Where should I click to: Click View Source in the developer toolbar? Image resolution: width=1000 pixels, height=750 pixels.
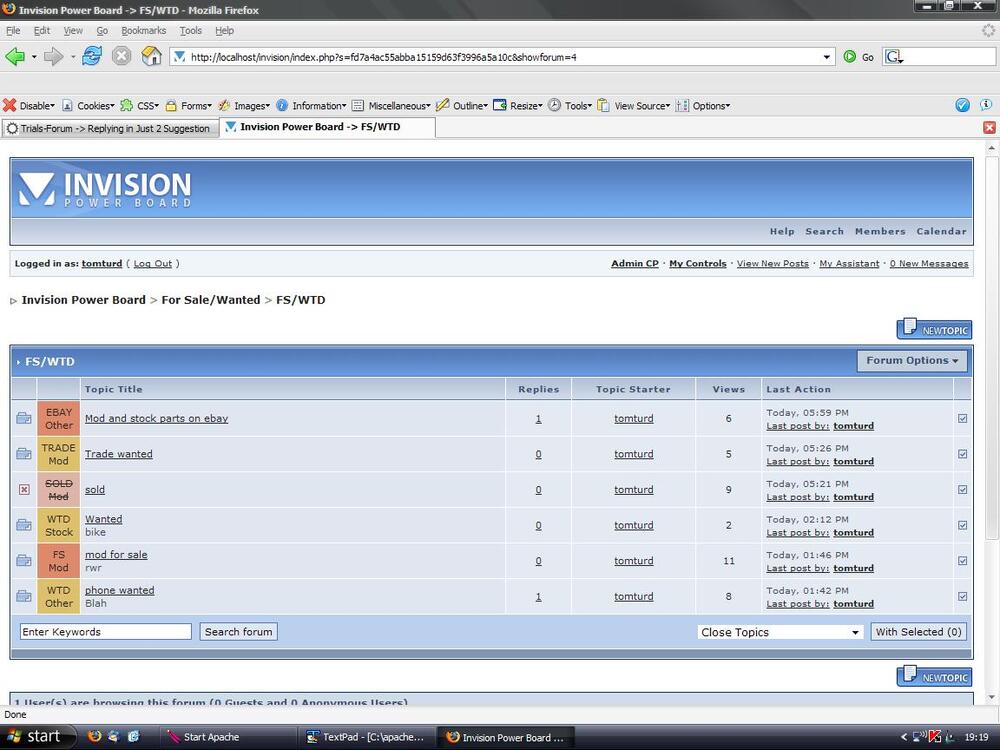pos(633,106)
